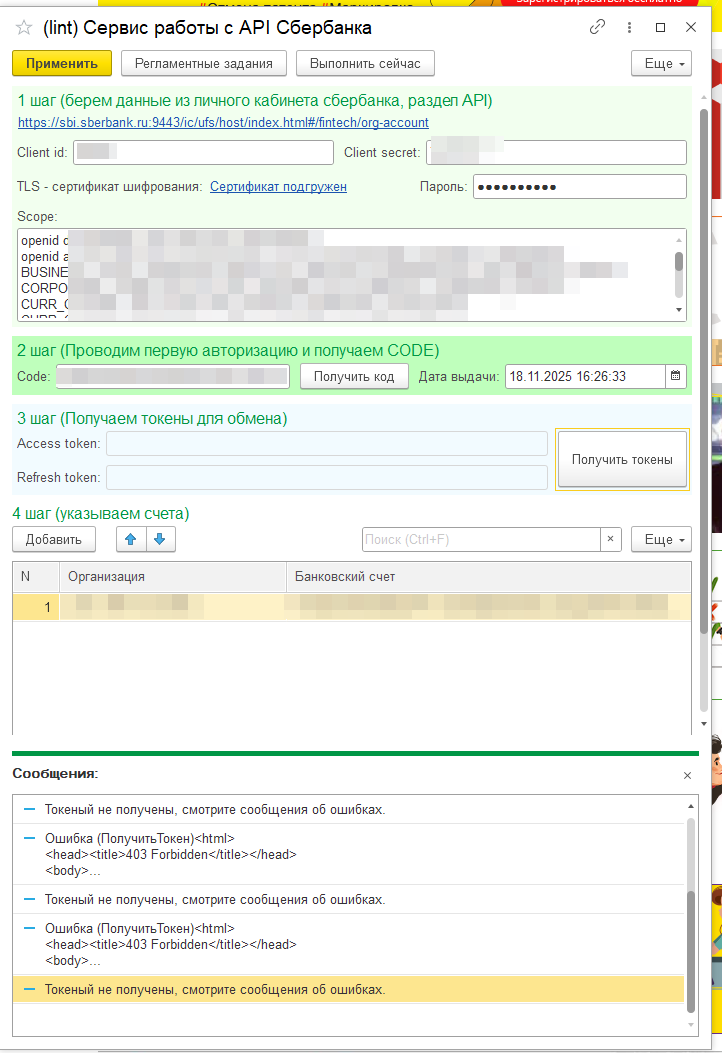Open the three-dot form menu
722x1053 pixels.
point(629,28)
